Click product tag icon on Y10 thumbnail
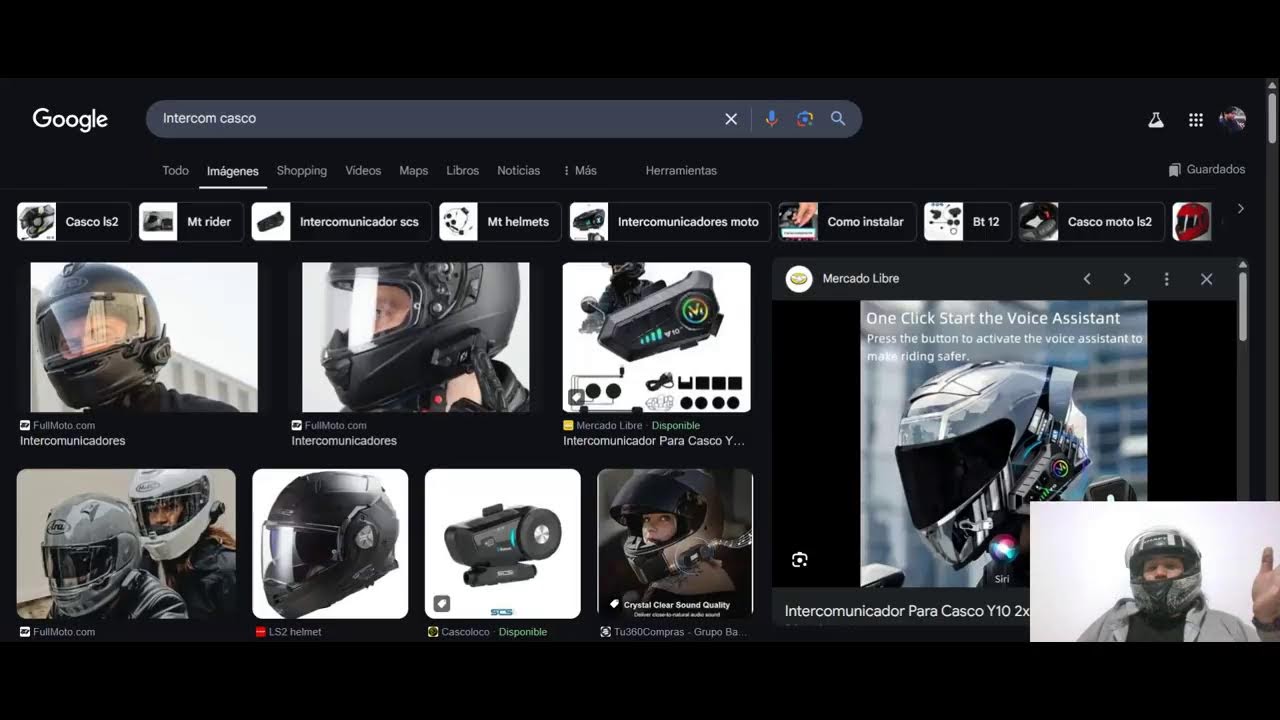 click(576, 398)
